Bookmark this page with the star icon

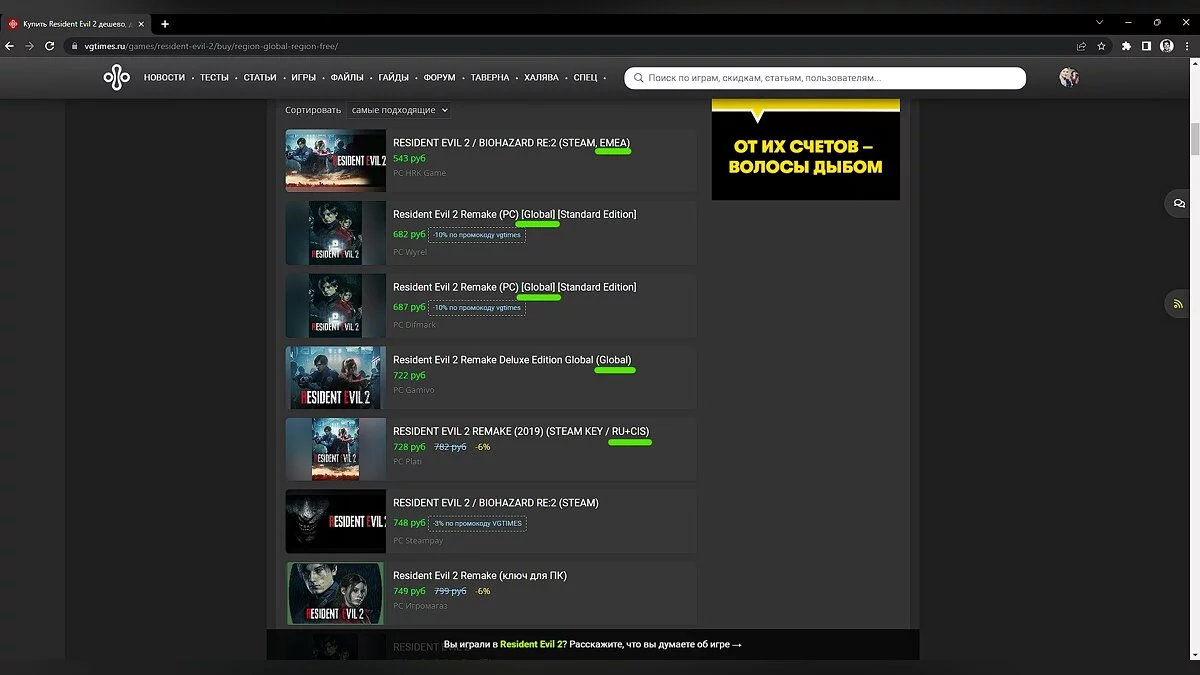1101,46
